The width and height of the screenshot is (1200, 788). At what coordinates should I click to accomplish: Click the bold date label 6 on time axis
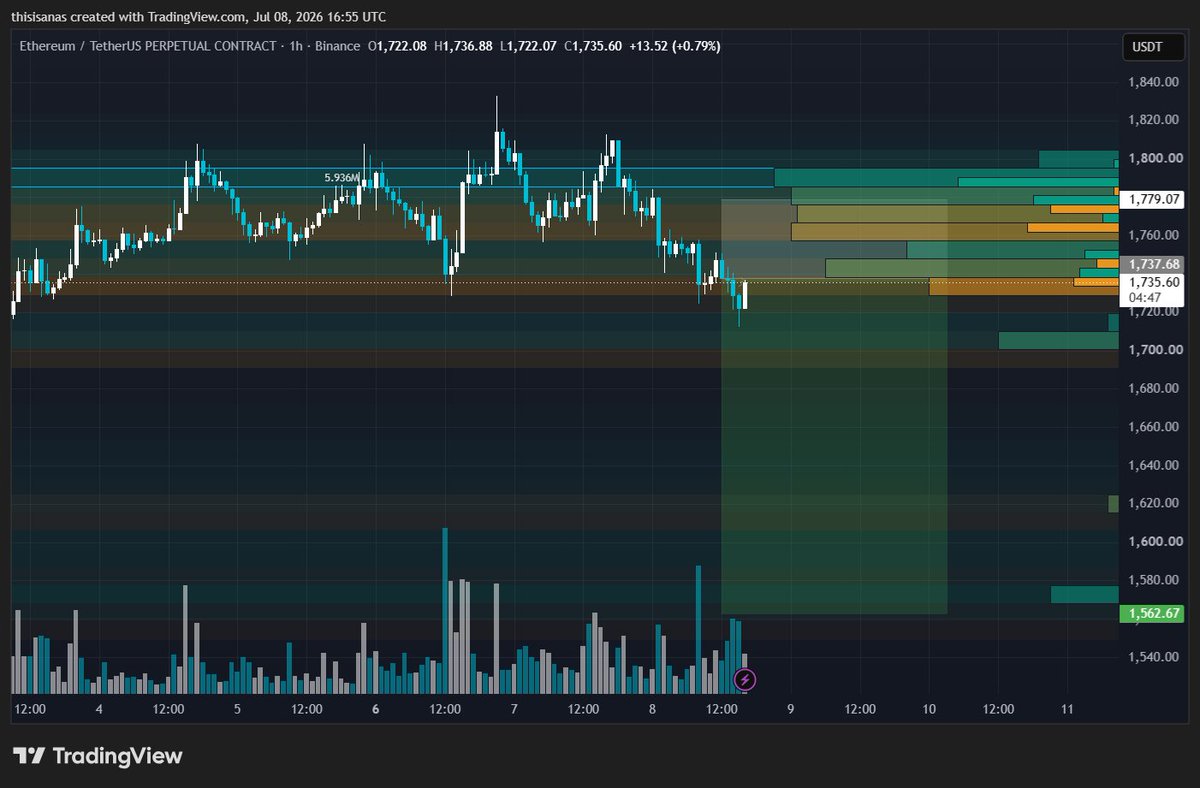[375, 709]
